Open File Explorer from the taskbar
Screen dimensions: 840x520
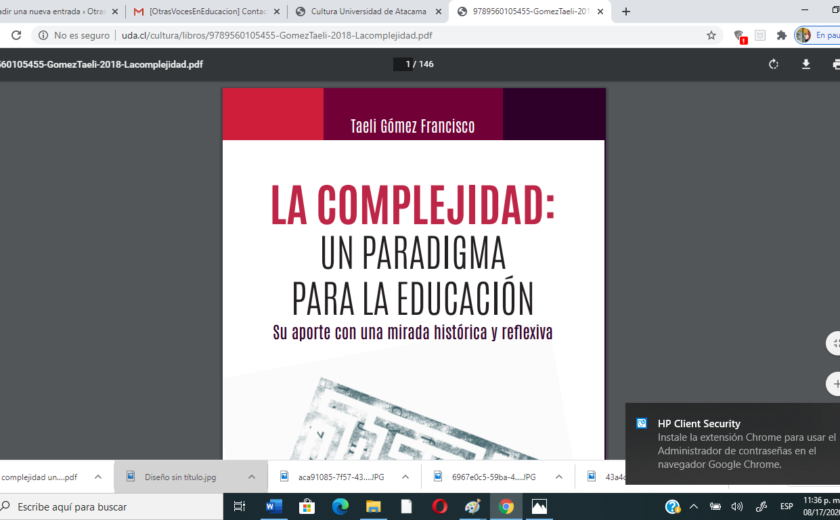[x=373, y=506]
